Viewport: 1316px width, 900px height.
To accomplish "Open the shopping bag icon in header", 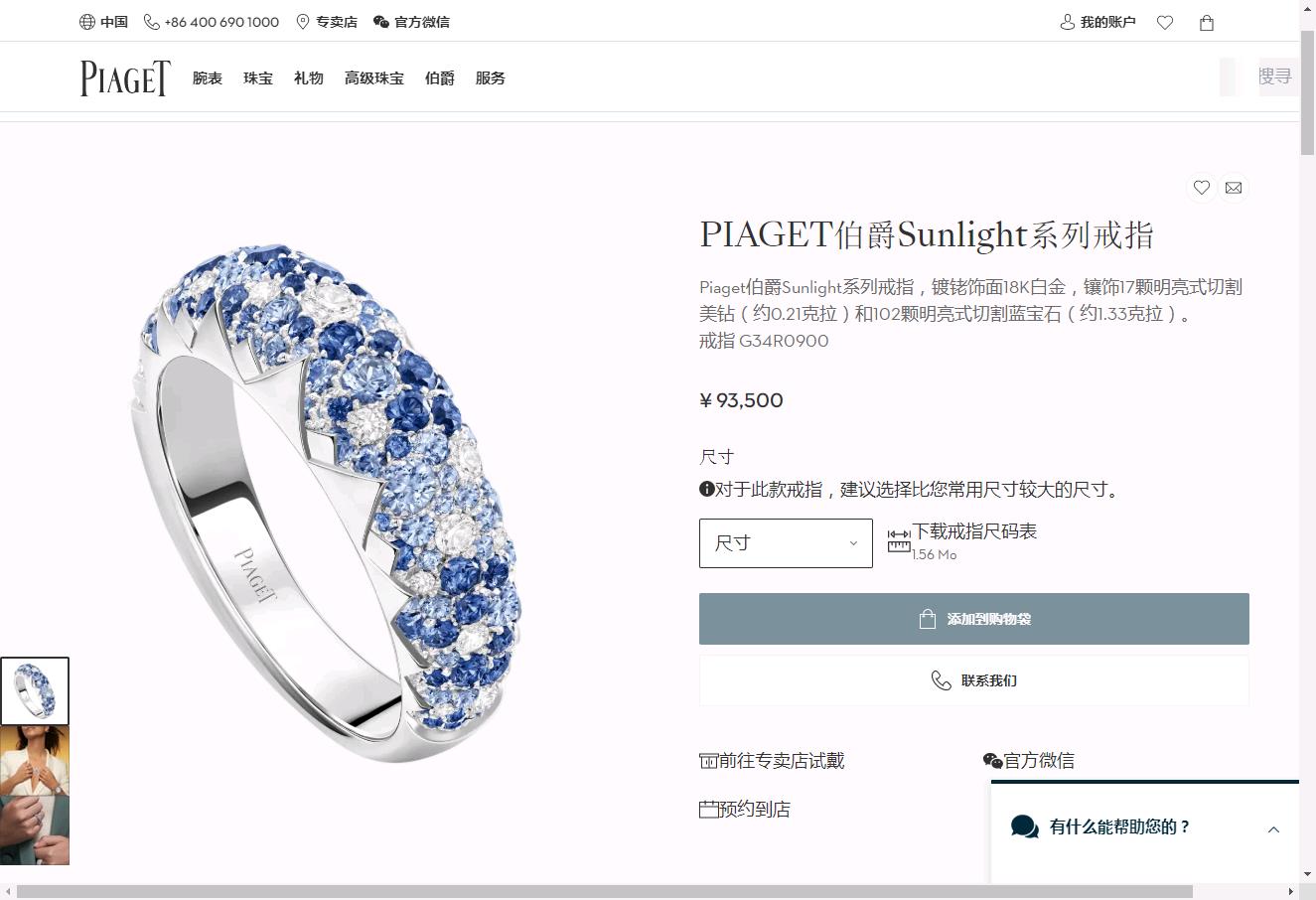I will click(x=1207, y=22).
